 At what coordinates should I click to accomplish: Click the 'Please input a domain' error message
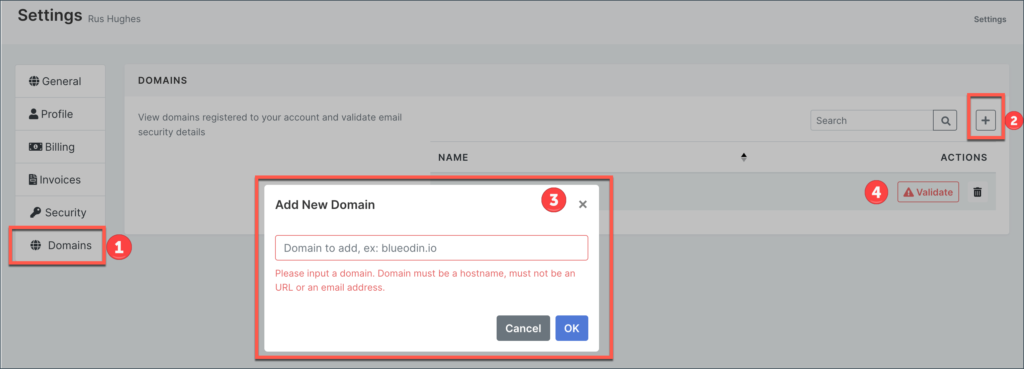tap(425, 280)
